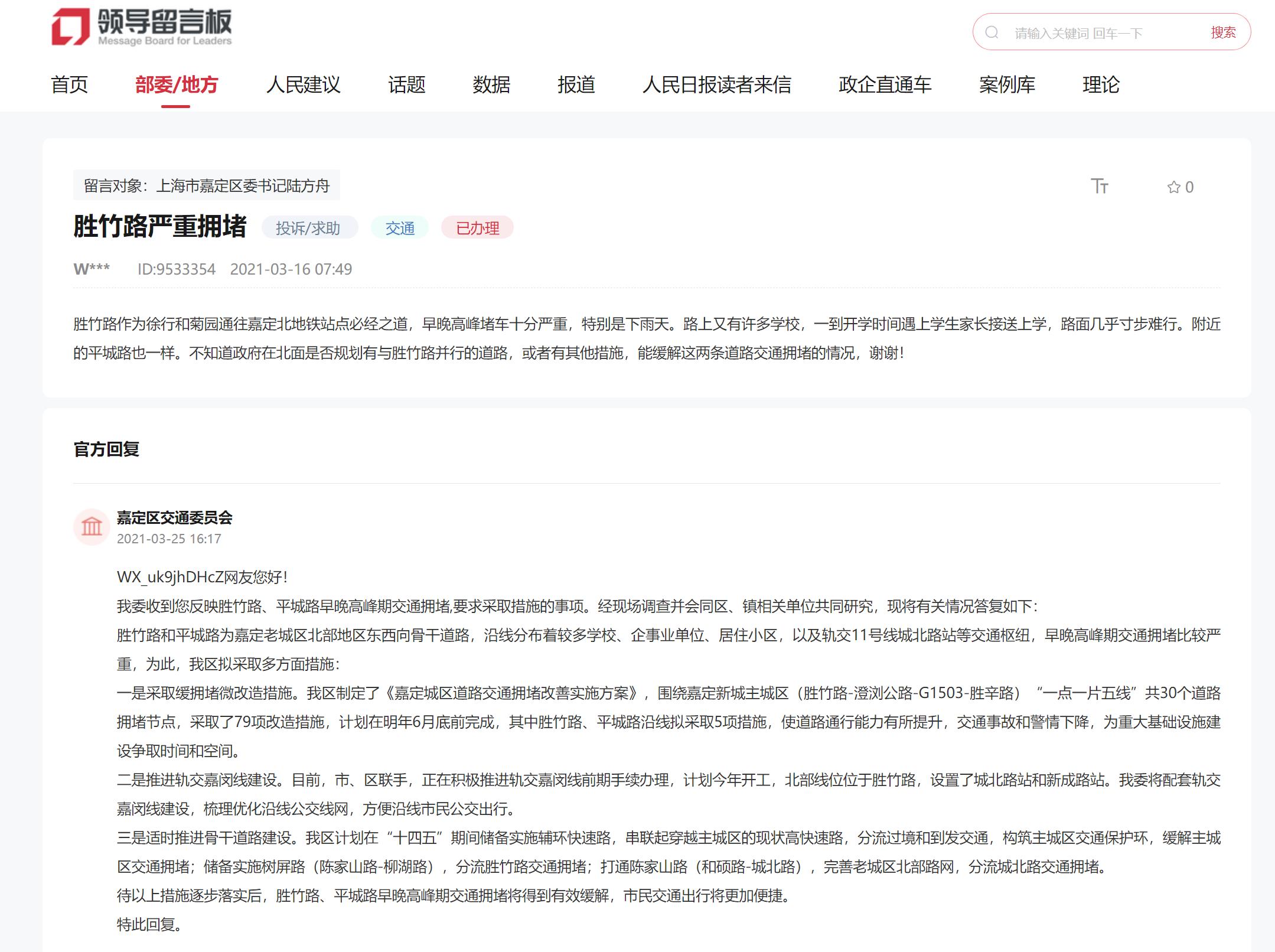Open the 首页 home tab
Screen dimensions: 1275x952
(x=69, y=84)
